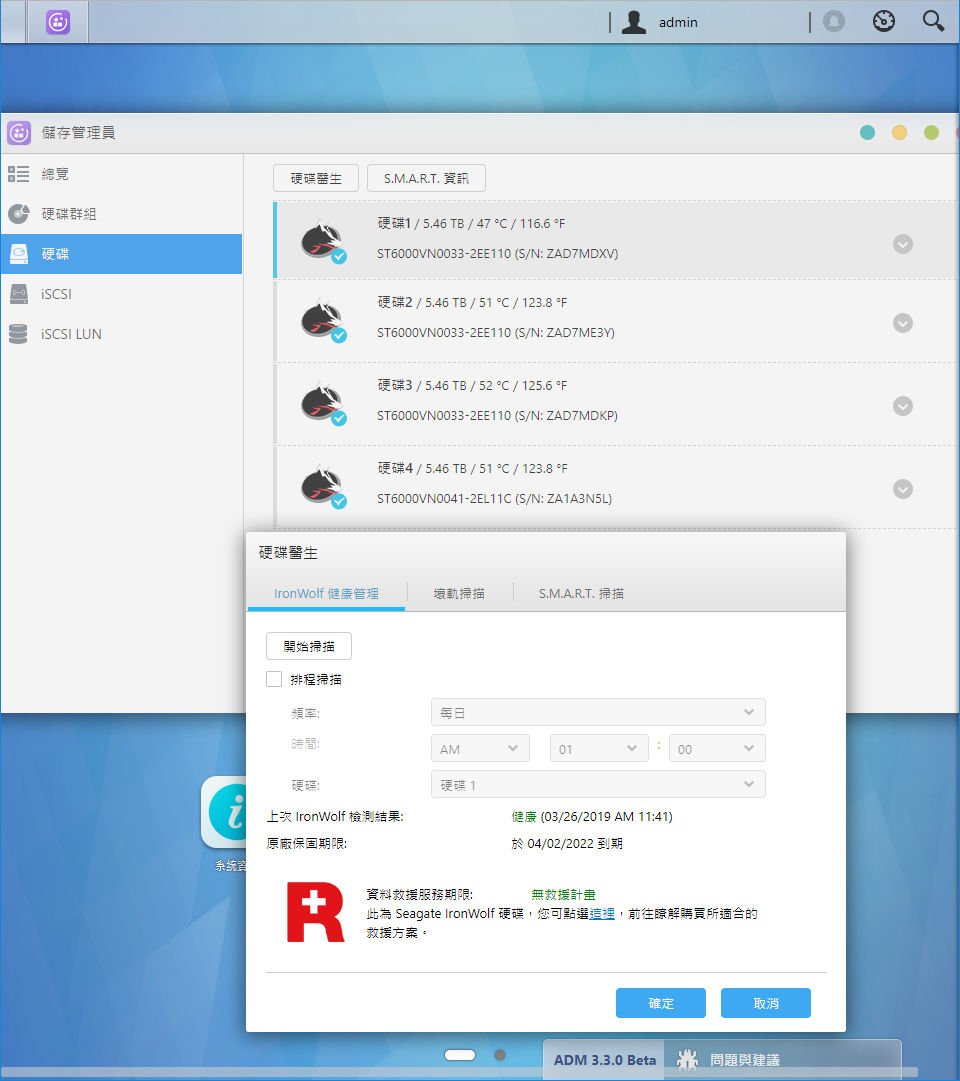This screenshot has height=1081, width=960.
Task: Click the admin username text
Action: (678, 23)
